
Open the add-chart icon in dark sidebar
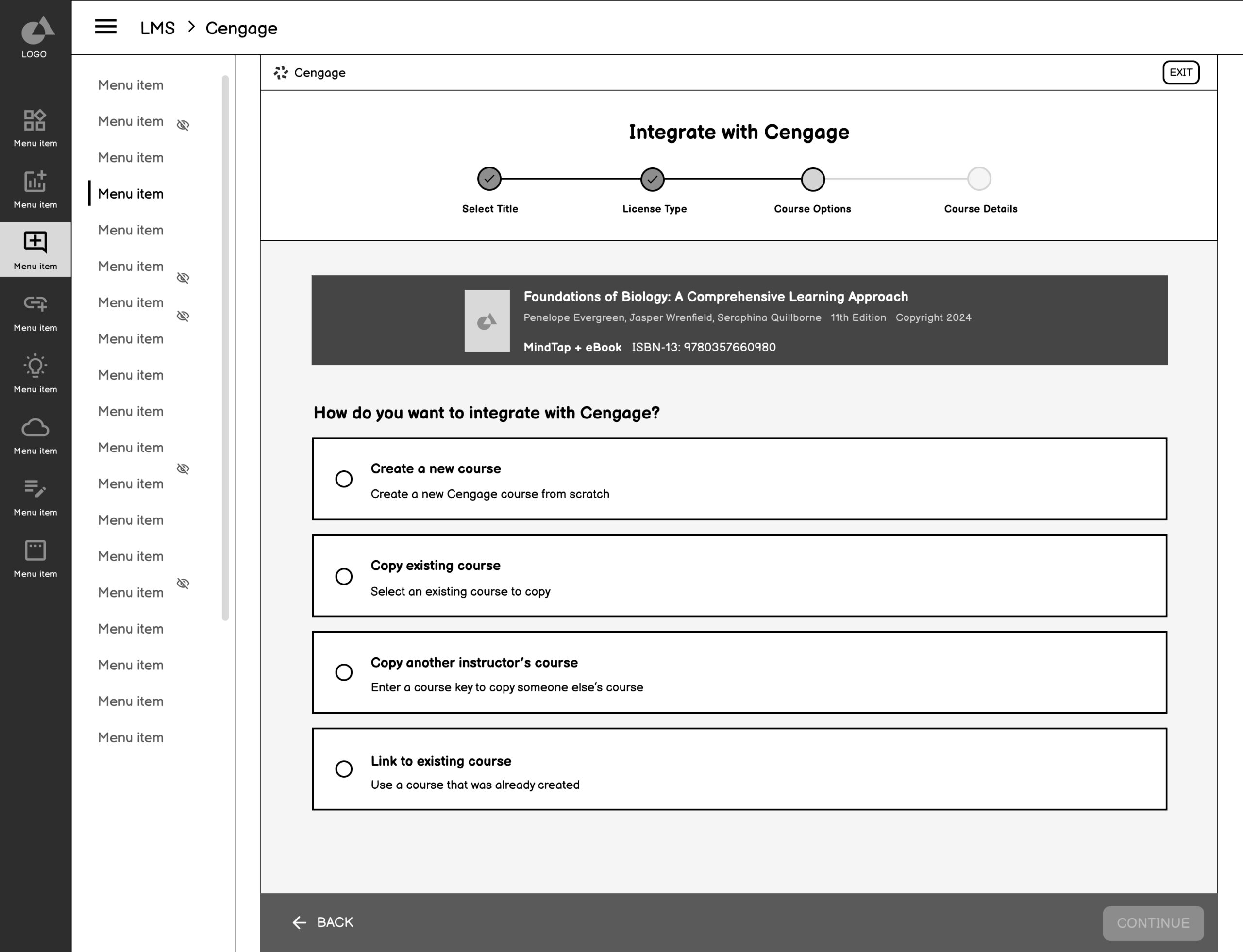pyautogui.click(x=34, y=182)
